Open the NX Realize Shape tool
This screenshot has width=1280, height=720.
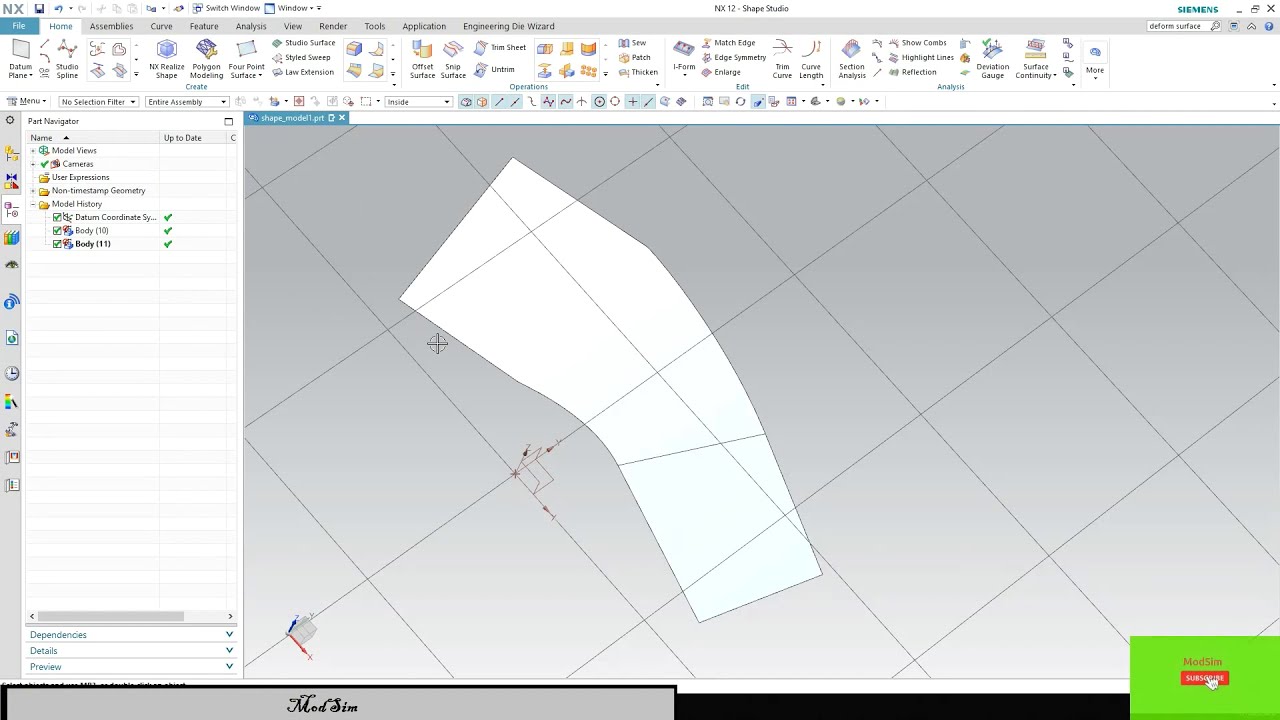tap(166, 59)
